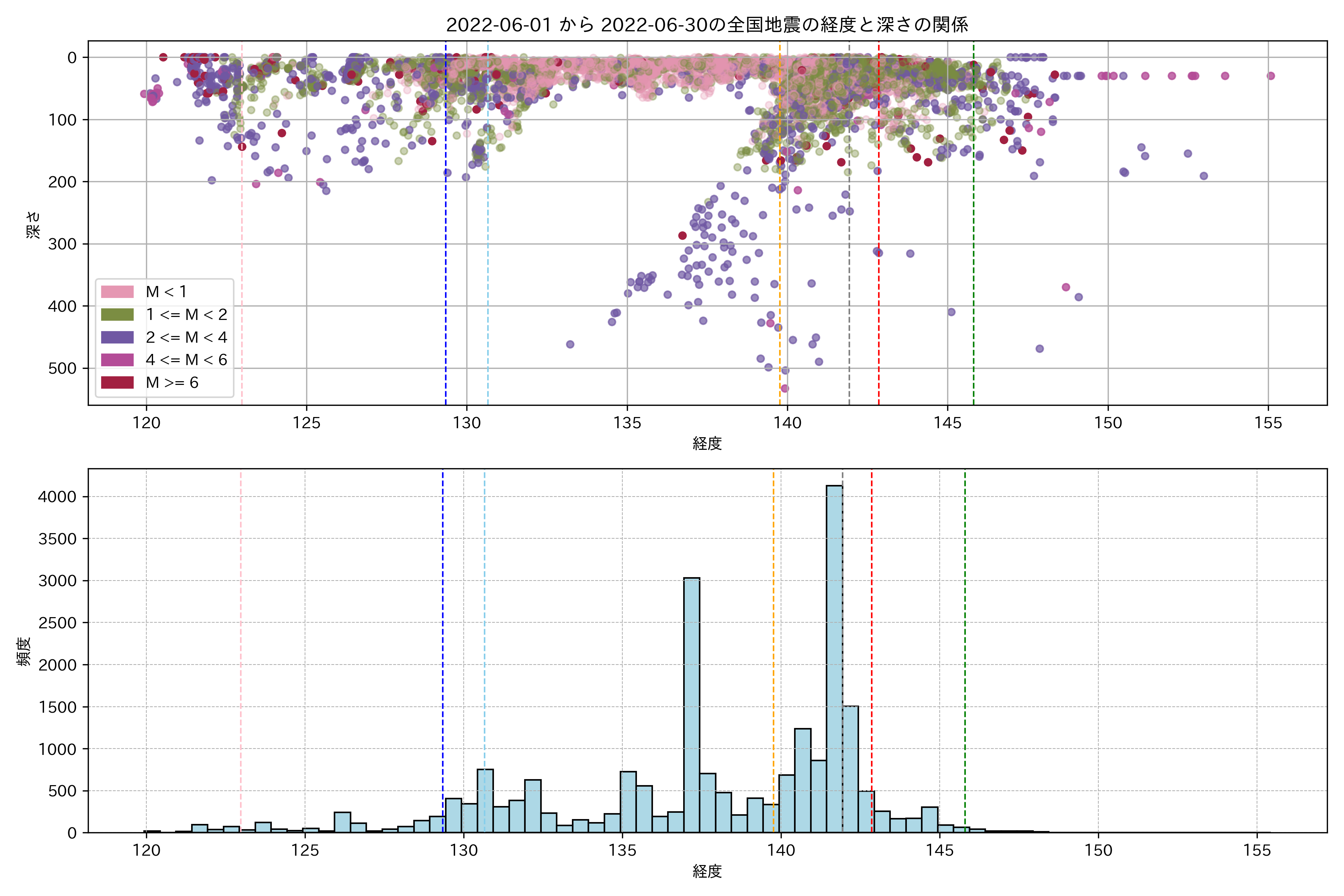This screenshot has height=896, width=1344.
Task: Click the '300' depth tick label
Action: (62, 244)
